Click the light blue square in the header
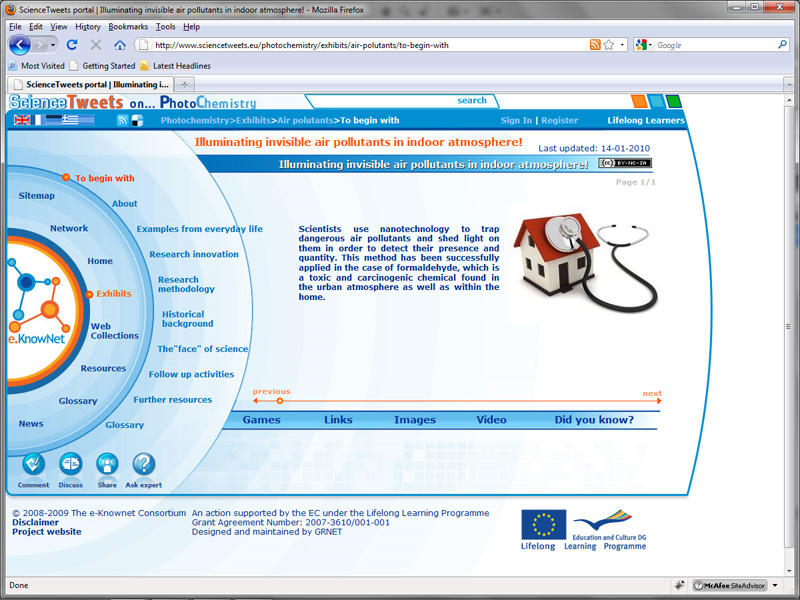The image size is (800, 600). 657,101
